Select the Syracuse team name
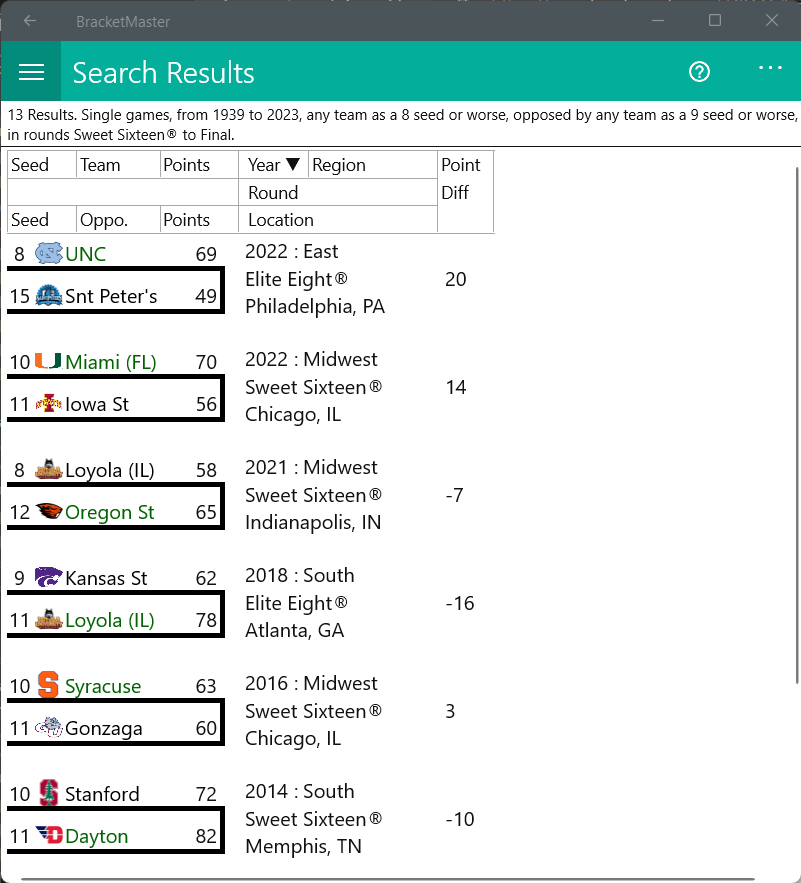 coord(103,686)
